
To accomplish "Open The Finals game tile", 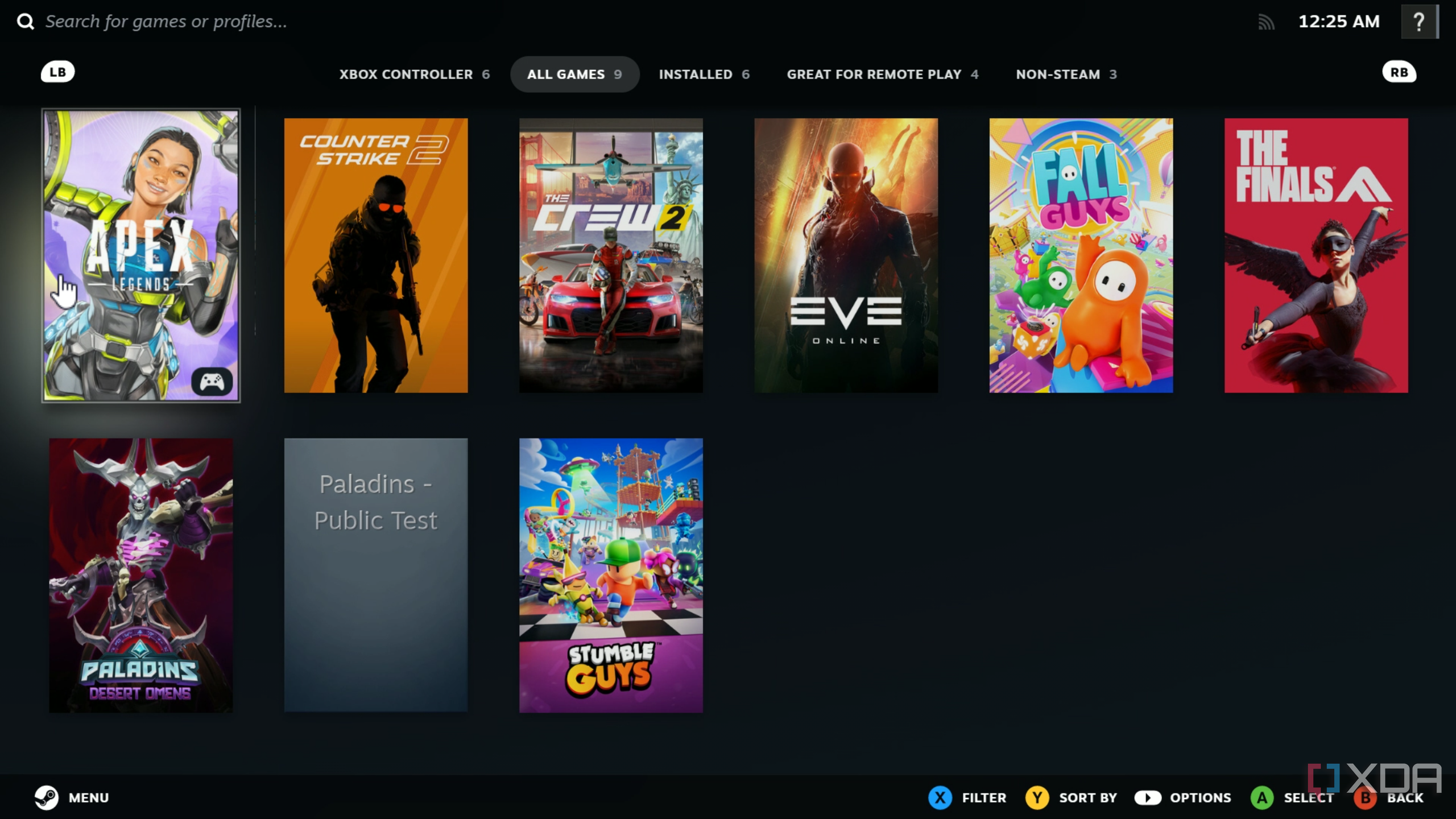I will pos(1316,255).
